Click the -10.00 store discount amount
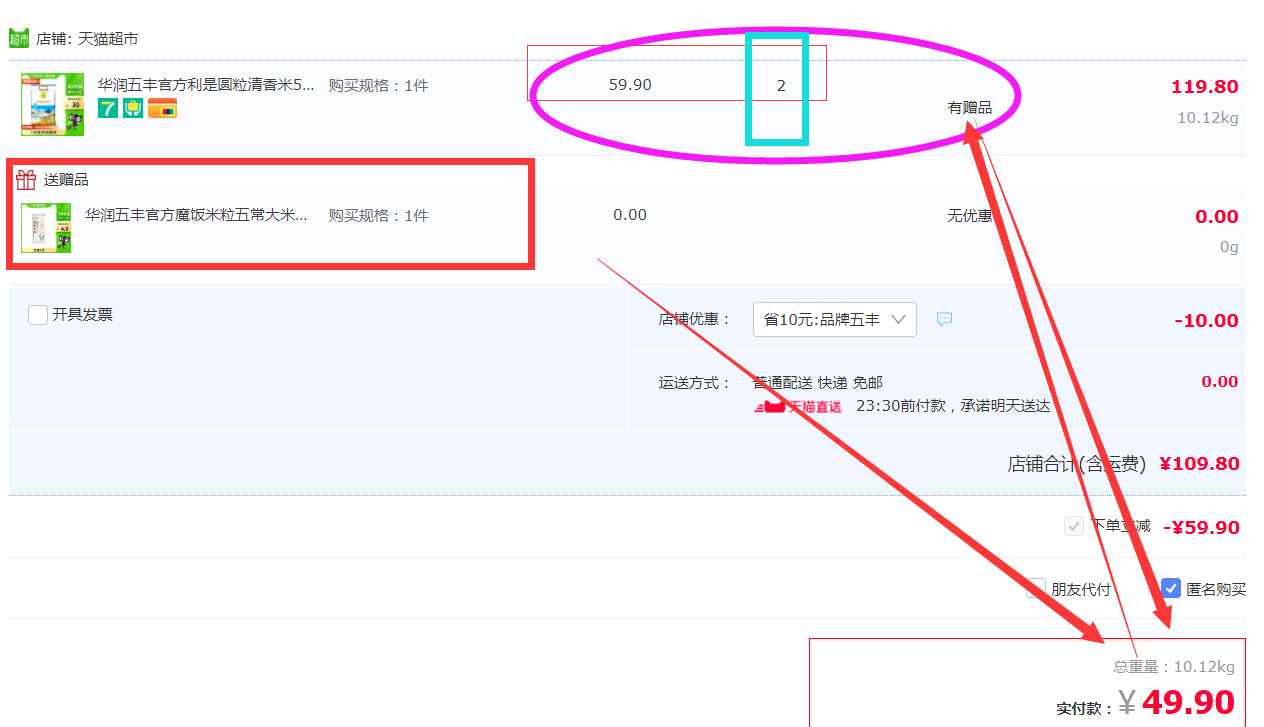 (1207, 321)
